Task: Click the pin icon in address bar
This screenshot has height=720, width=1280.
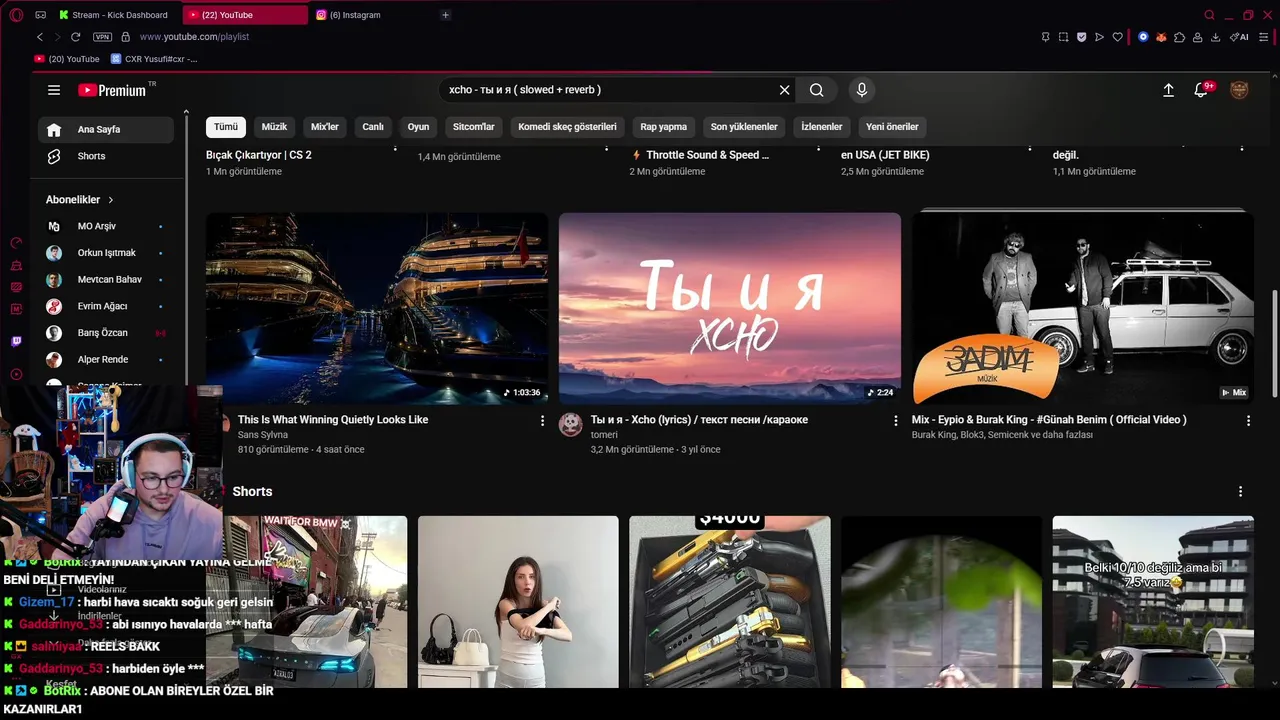Action: click(1046, 37)
